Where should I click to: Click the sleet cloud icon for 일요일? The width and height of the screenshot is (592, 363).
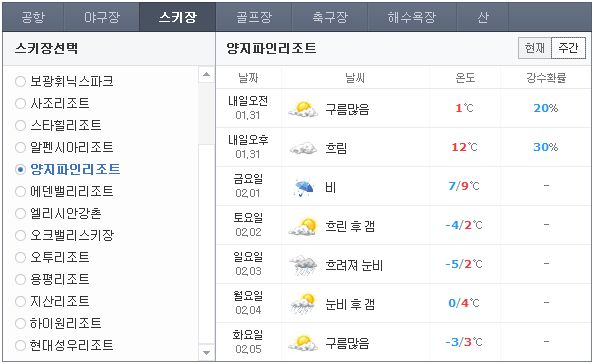tap(303, 265)
